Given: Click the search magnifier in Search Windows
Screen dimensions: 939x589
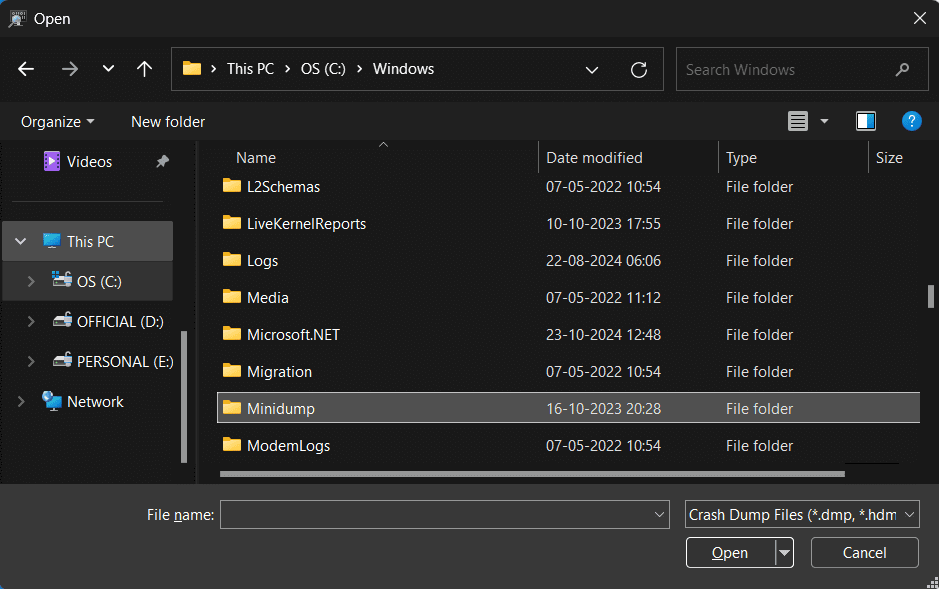Looking at the screenshot, I should [902, 69].
